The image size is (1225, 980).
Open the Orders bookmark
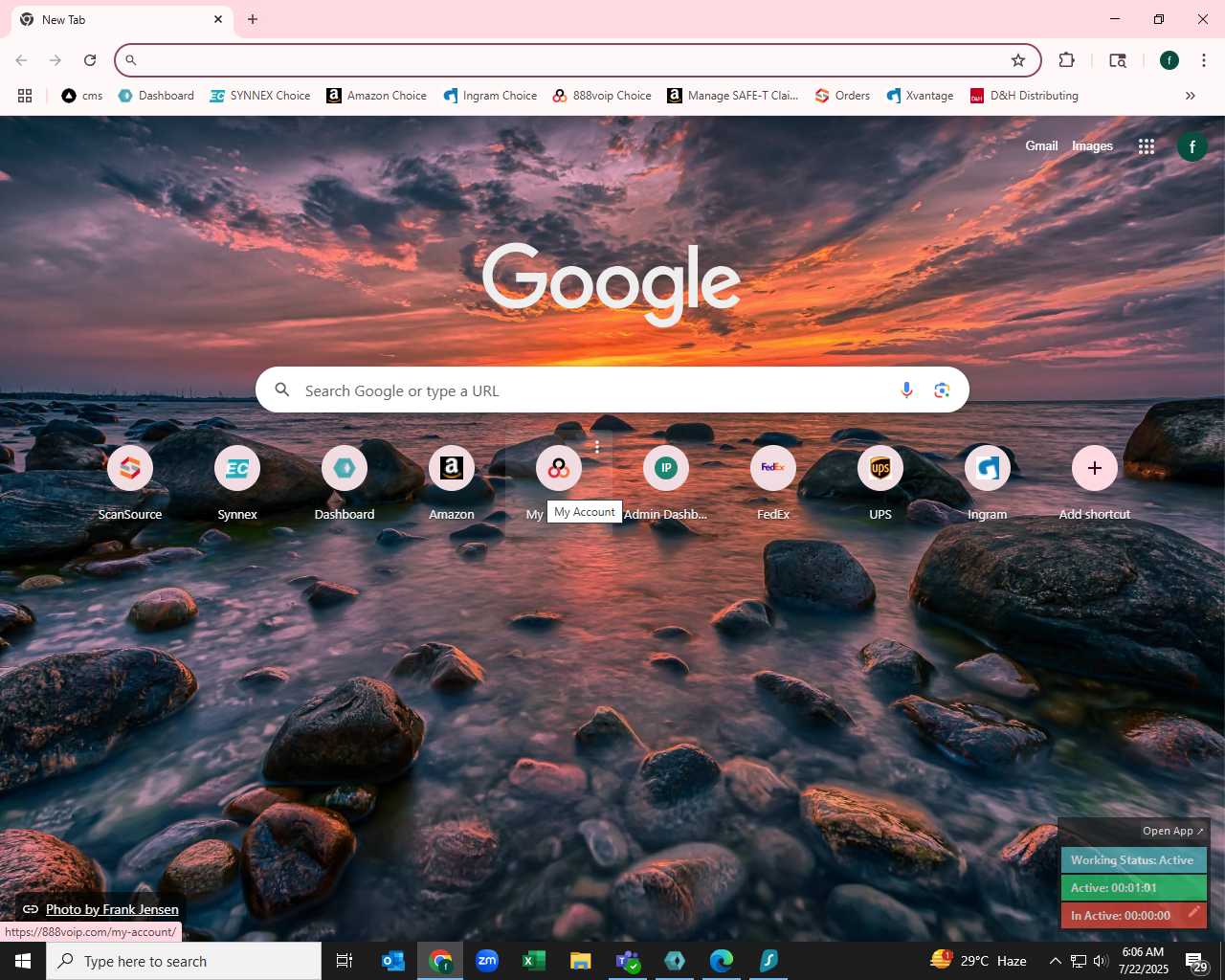click(842, 96)
